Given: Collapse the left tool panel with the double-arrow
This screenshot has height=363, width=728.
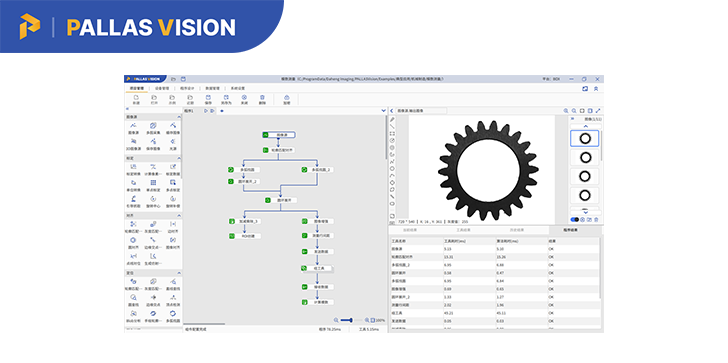Looking at the screenshot, I should coord(128,109).
